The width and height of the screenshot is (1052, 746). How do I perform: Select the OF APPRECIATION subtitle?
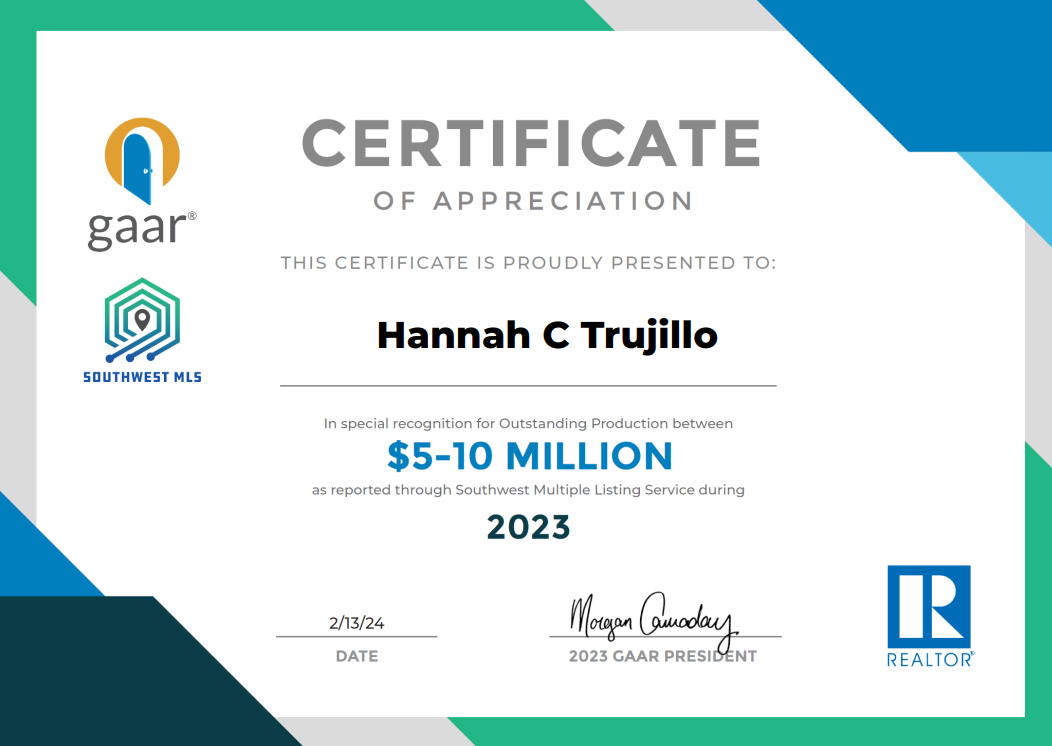click(533, 201)
